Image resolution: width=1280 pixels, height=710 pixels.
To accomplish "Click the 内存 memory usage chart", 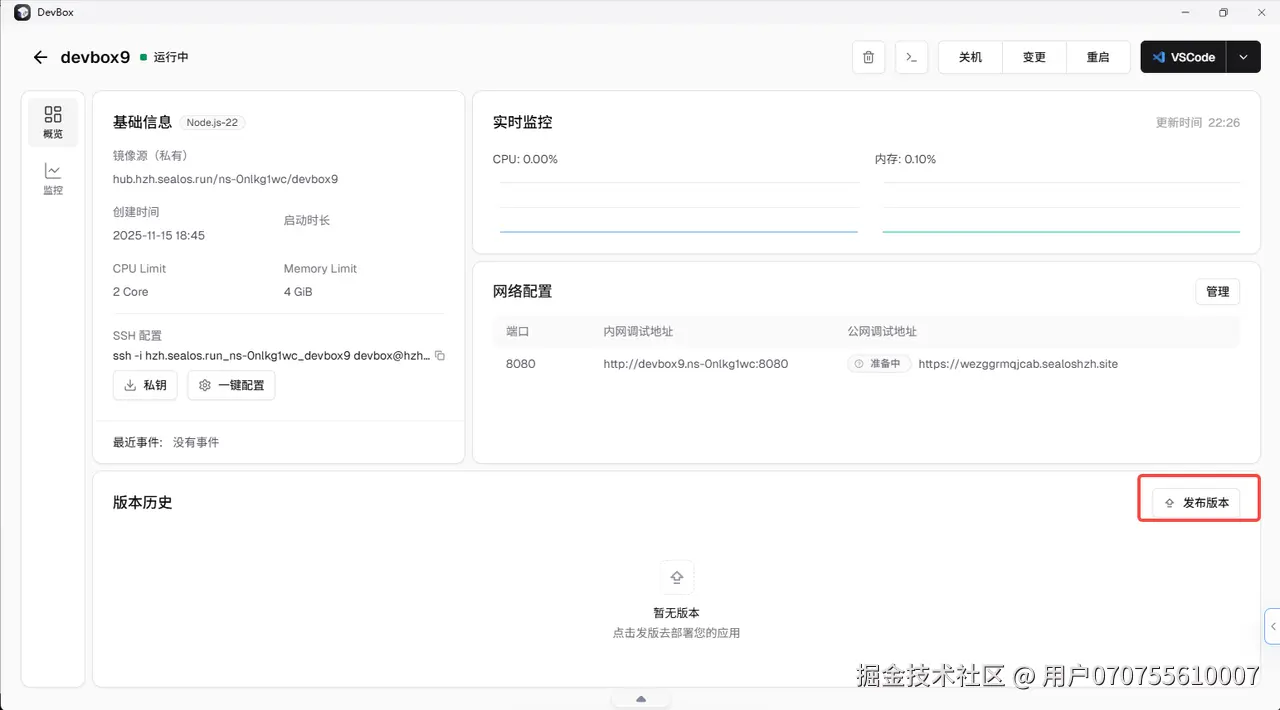I will 1061,207.
